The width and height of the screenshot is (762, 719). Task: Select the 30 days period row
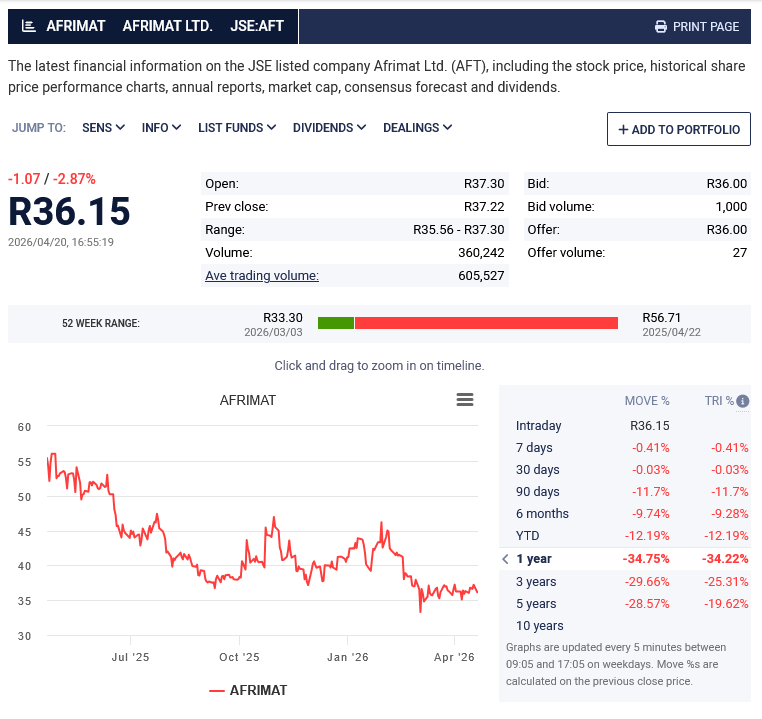(x=624, y=470)
